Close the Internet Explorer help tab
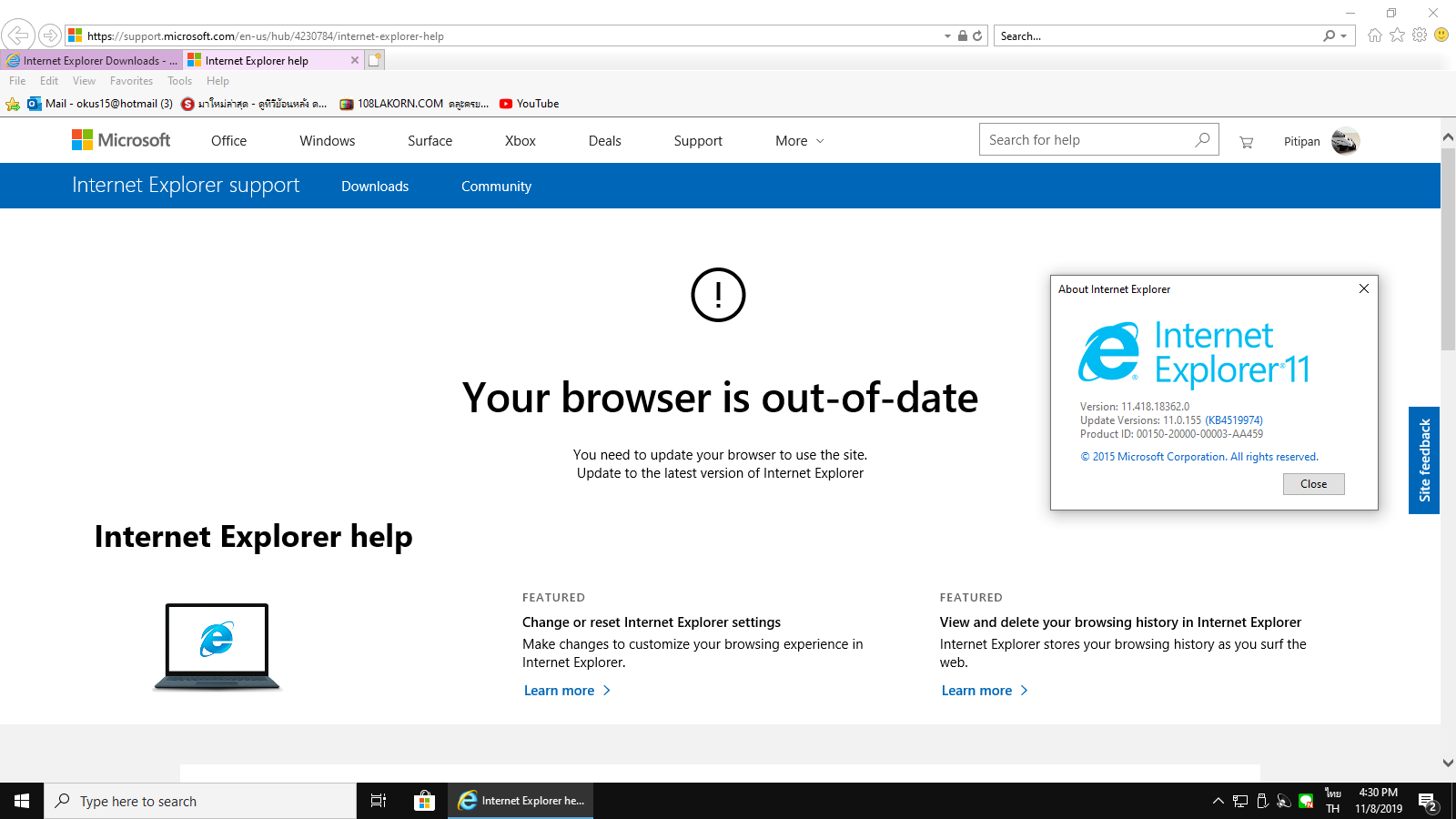Screen dimensions: 1456x819 [x=355, y=60]
